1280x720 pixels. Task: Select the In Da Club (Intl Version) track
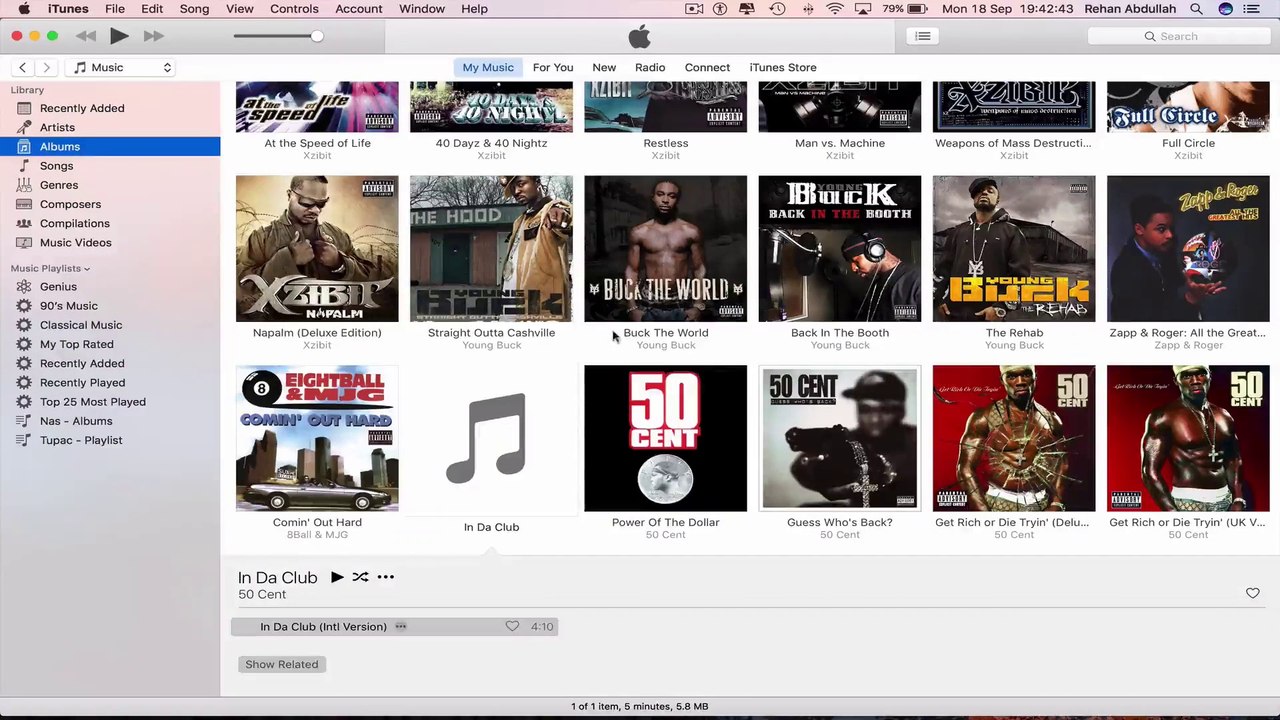click(394, 626)
